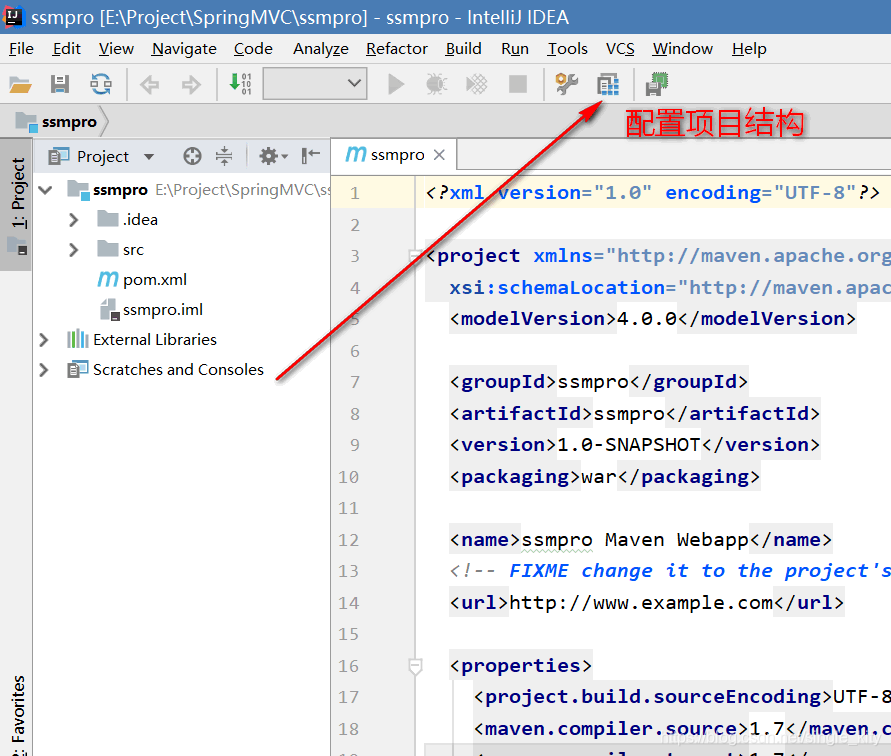
Task: Click ssmpro Maven Webapp name text
Action: click(635, 540)
